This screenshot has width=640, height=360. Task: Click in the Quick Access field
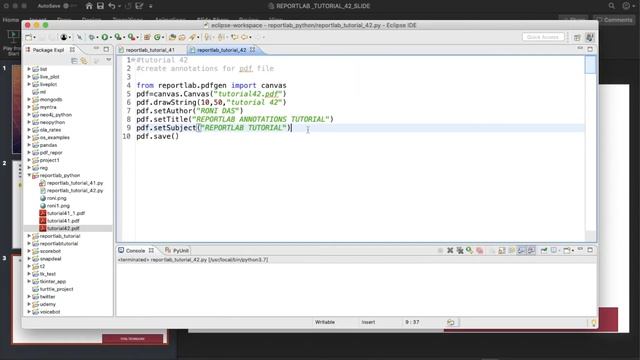pos(543,37)
